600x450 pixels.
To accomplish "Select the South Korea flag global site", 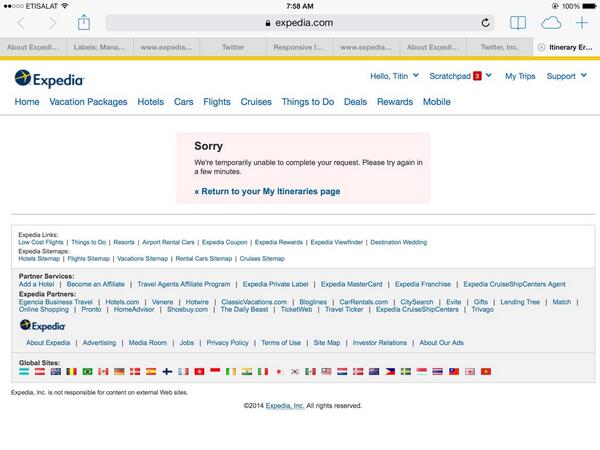I will point(295,372).
